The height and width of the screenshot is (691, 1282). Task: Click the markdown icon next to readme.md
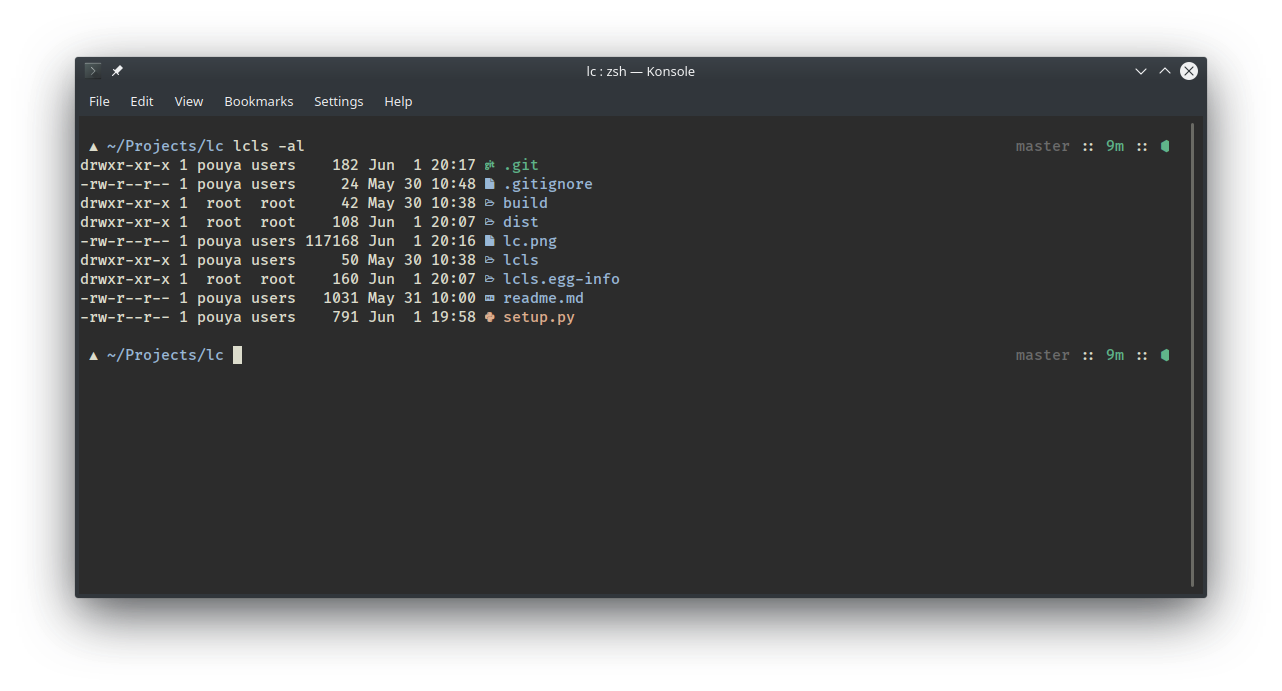[x=489, y=298]
